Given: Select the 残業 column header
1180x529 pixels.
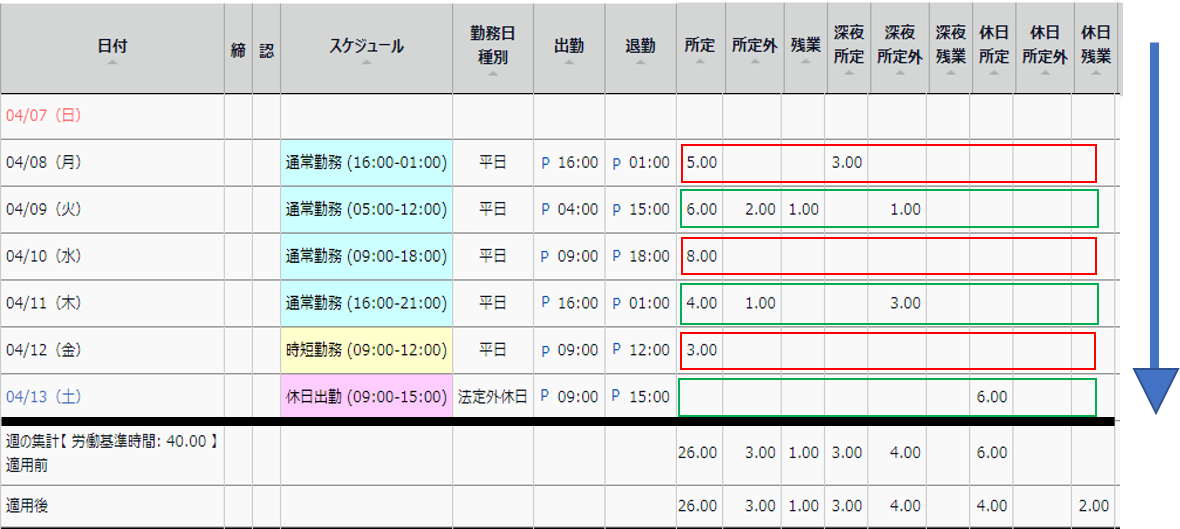Looking at the screenshot, I should click(x=804, y=46).
